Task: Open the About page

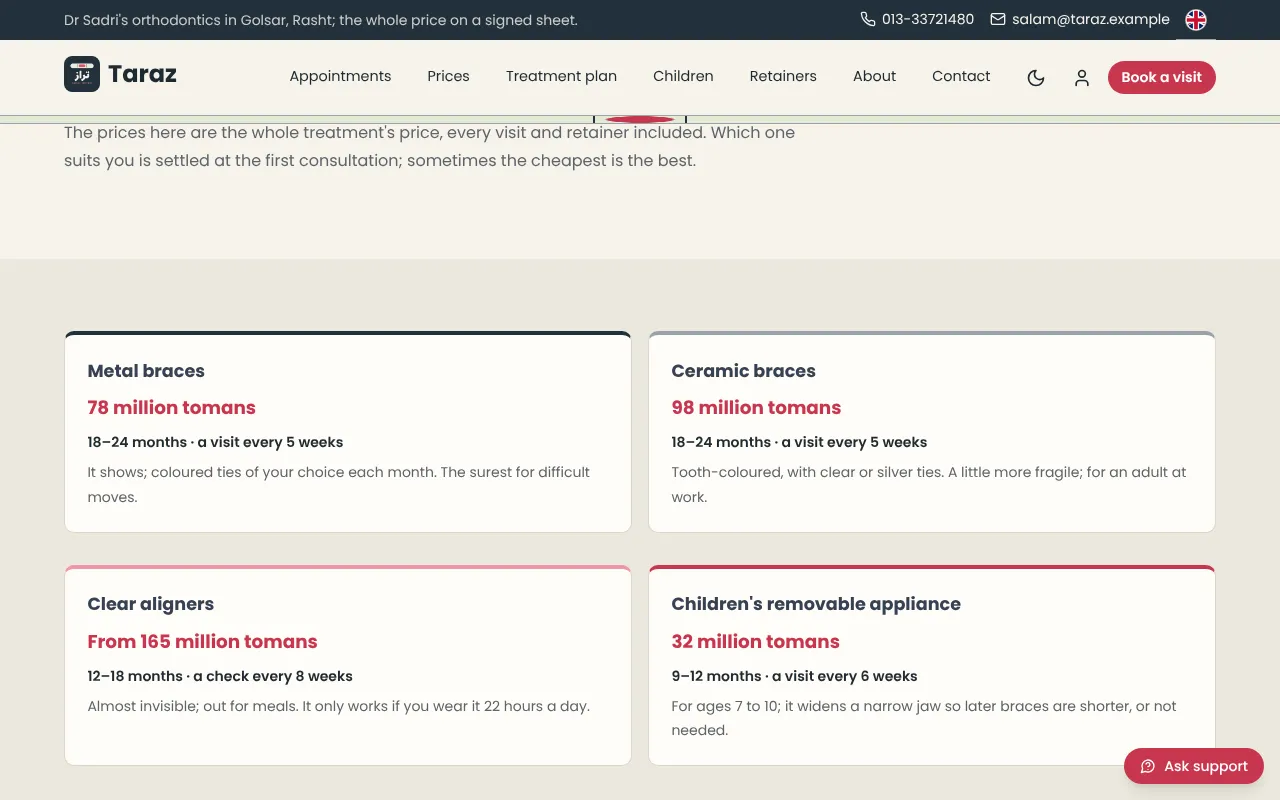Action: click(874, 76)
